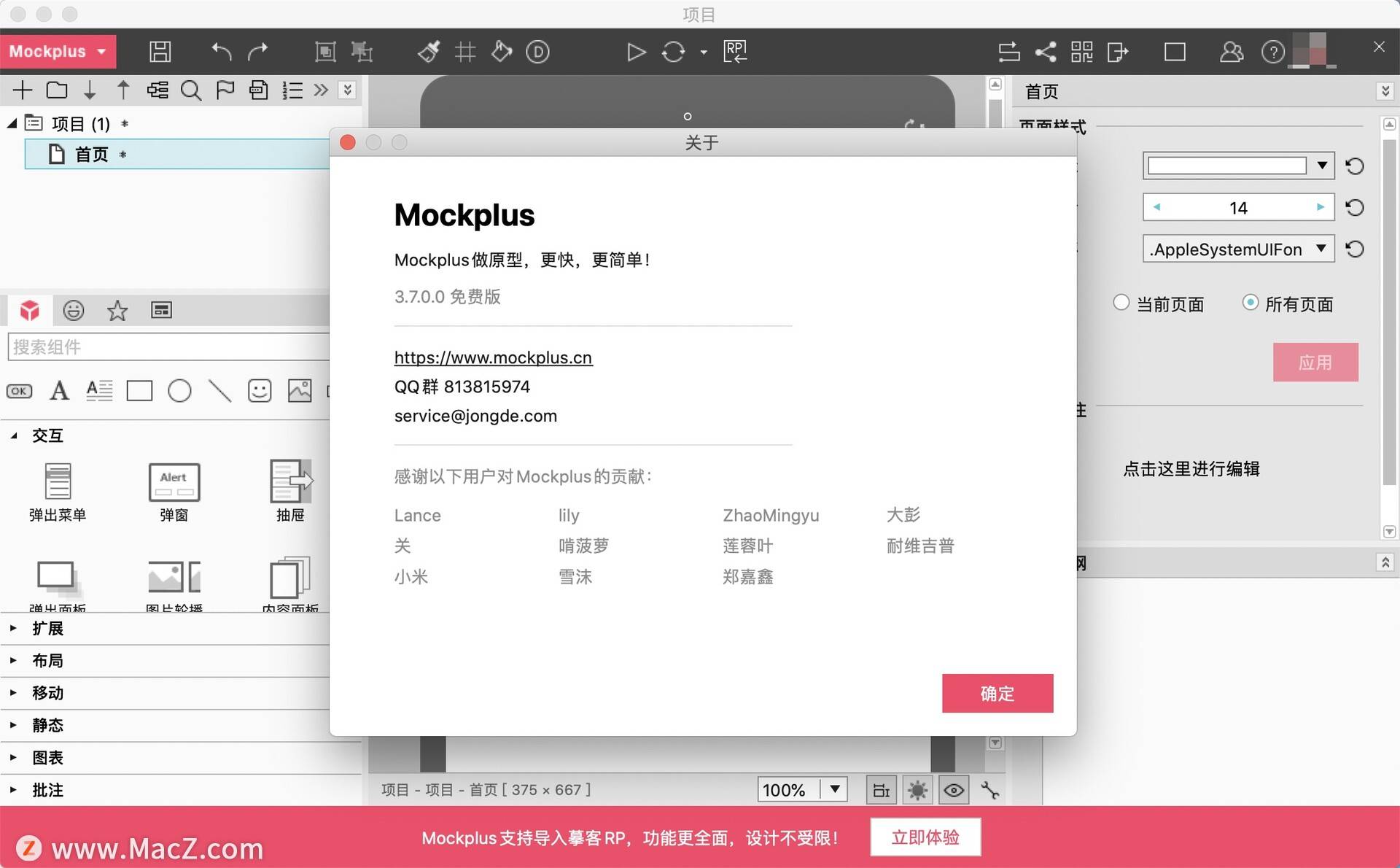Open the mockplus.cn website link
Viewport: 1400px width, 868px height.
(x=493, y=357)
